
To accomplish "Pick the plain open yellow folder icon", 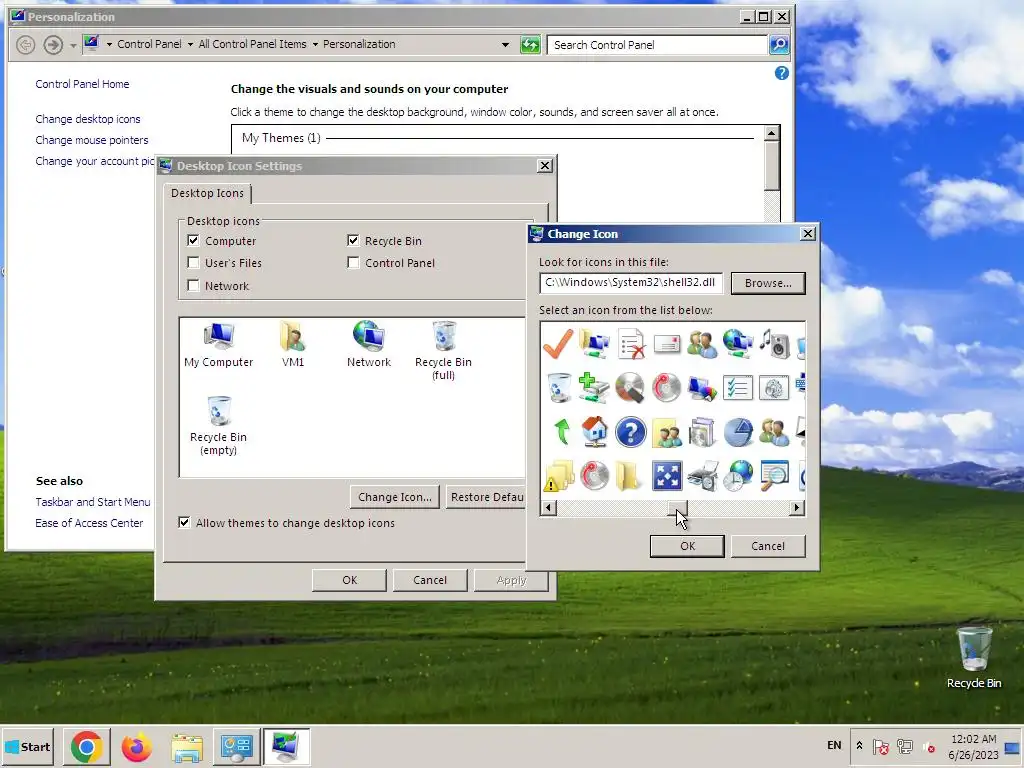I will 628,476.
